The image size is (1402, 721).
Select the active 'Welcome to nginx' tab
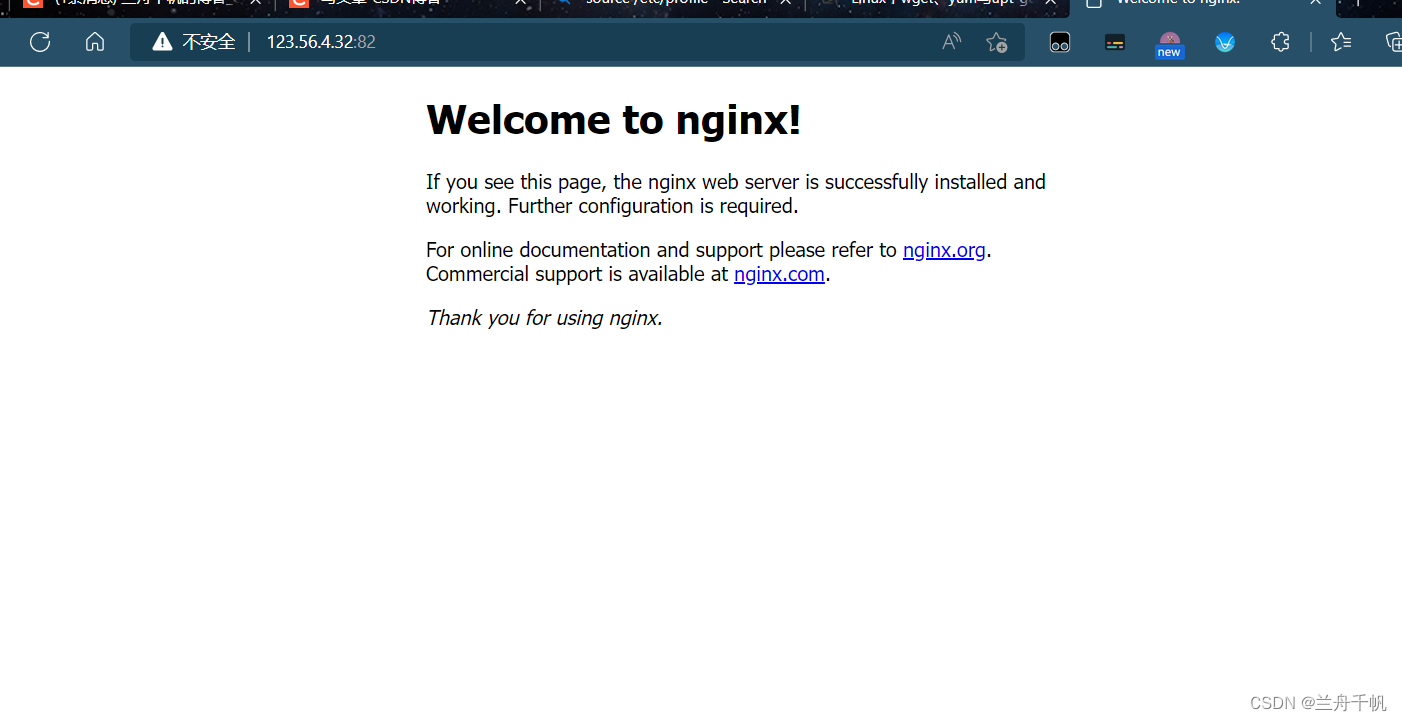click(x=1203, y=6)
